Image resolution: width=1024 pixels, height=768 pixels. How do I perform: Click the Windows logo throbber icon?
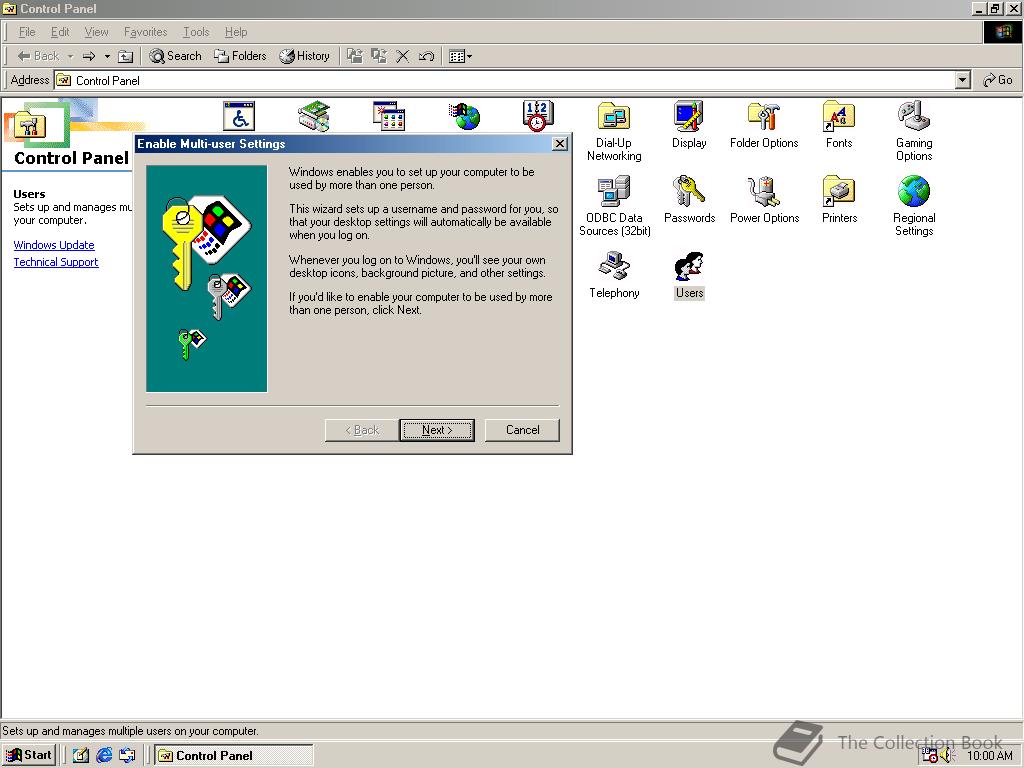(x=1002, y=32)
